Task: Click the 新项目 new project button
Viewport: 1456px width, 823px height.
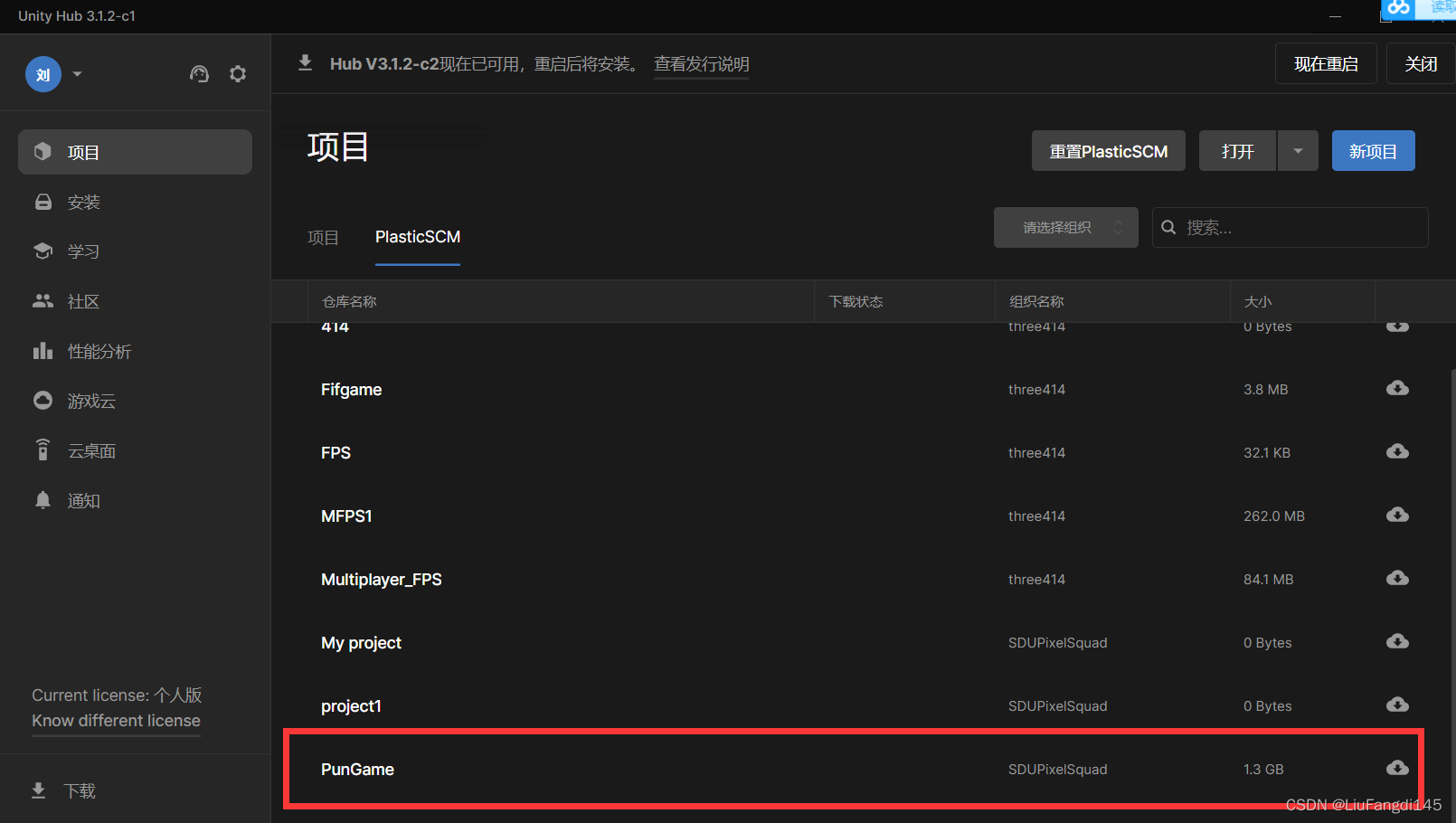Action: coord(1373,150)
